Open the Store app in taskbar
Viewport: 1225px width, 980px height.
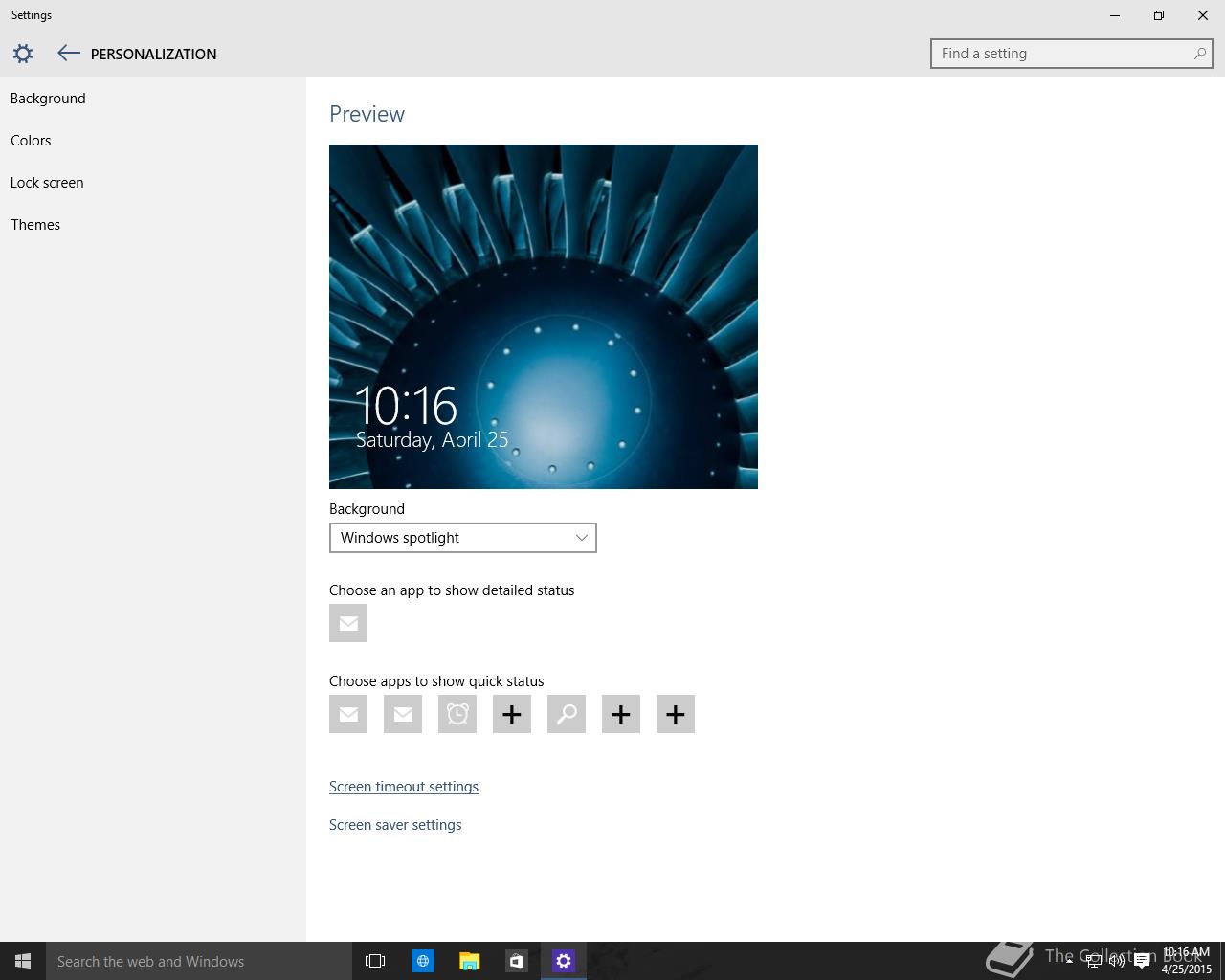pos(516,961)
